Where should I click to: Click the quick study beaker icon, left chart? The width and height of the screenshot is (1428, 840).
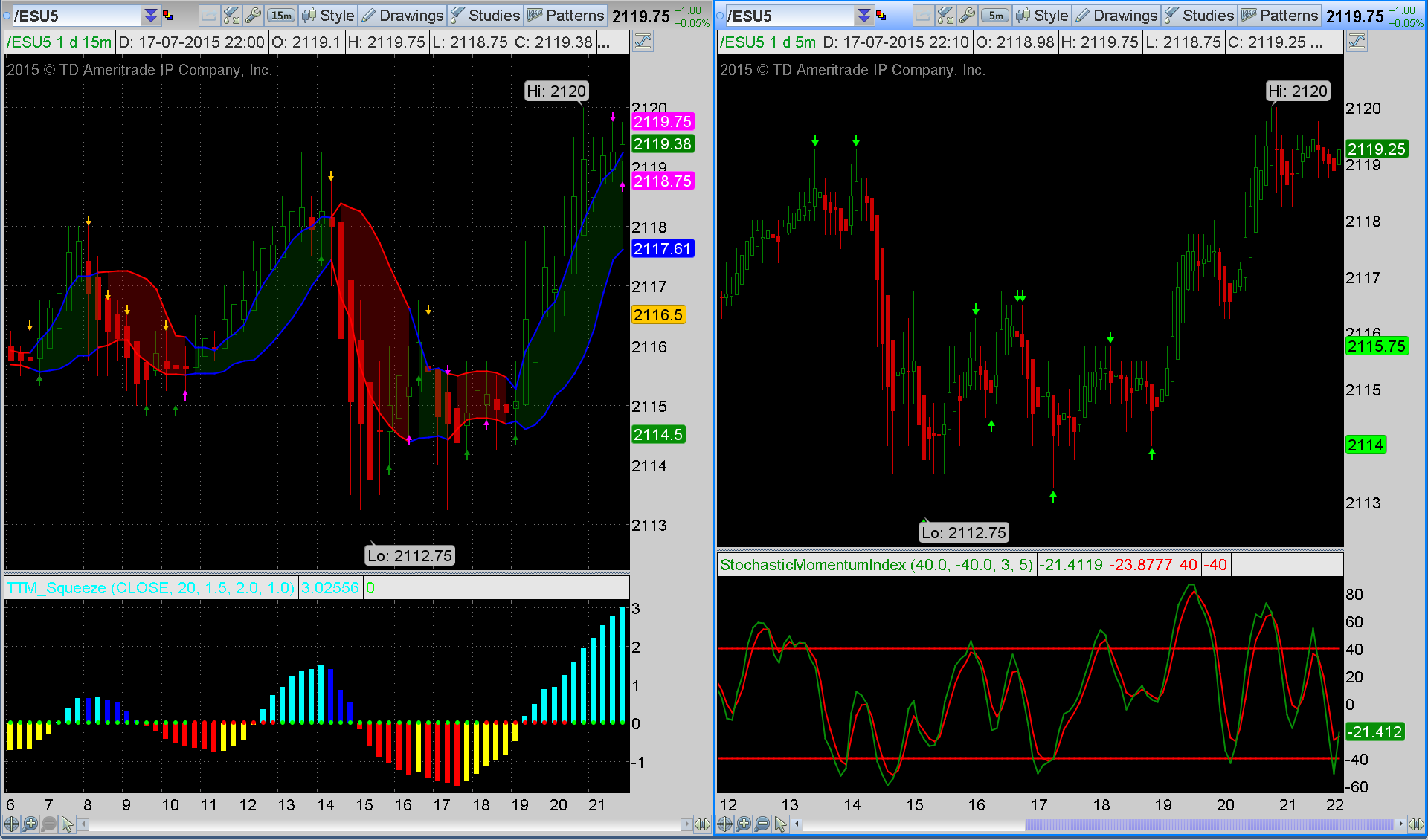231,16
